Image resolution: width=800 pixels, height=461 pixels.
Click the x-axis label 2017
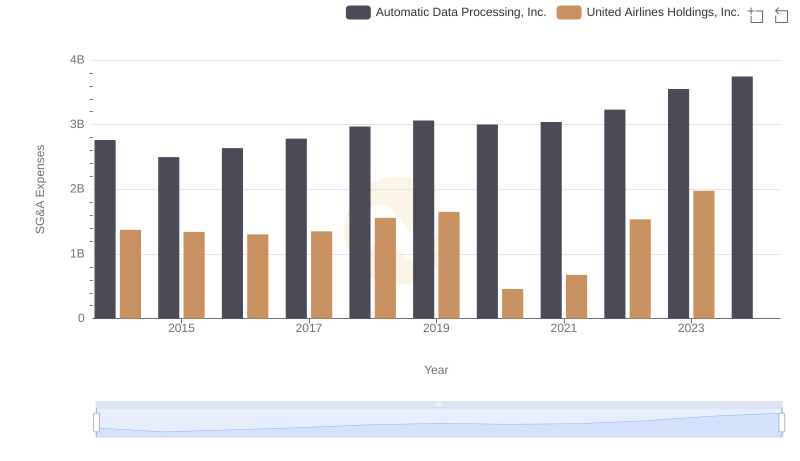pos(309,328)
